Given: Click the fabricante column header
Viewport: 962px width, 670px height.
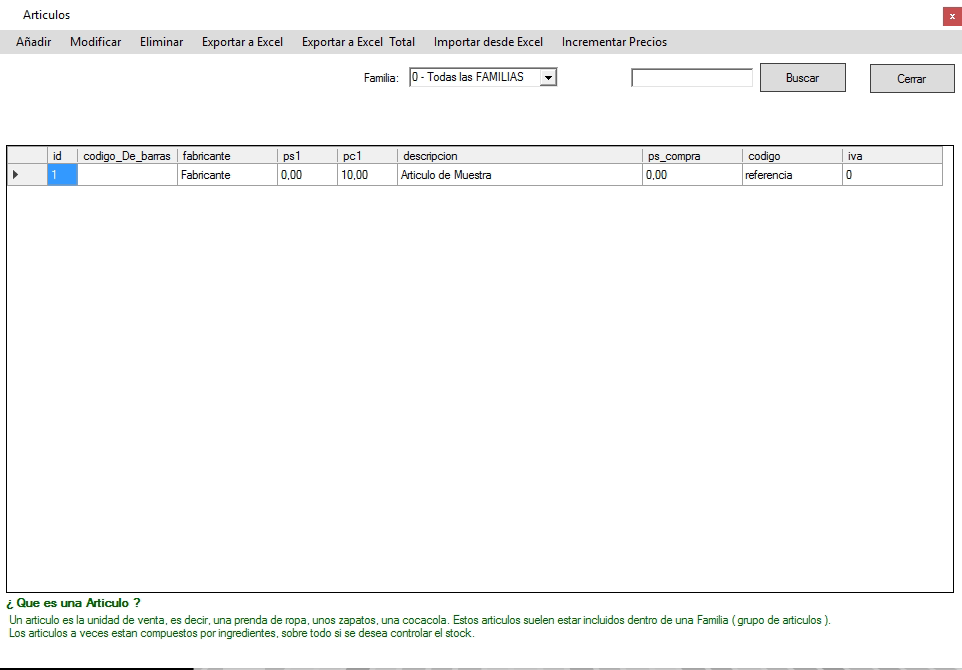Looking at the screenshot, I should 228,156.
